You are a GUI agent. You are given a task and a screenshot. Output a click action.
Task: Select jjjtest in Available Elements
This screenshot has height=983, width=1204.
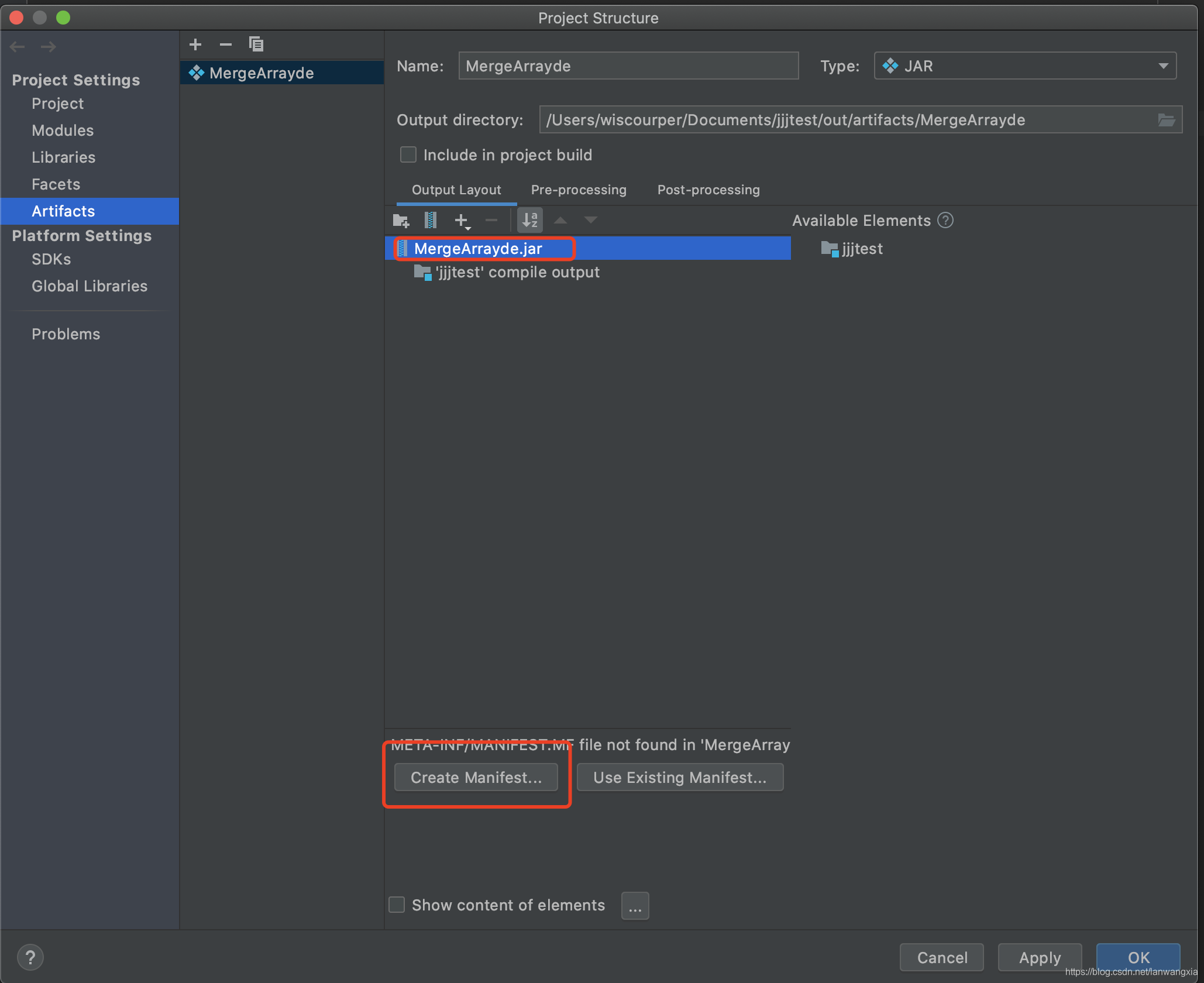click(862, 249)
